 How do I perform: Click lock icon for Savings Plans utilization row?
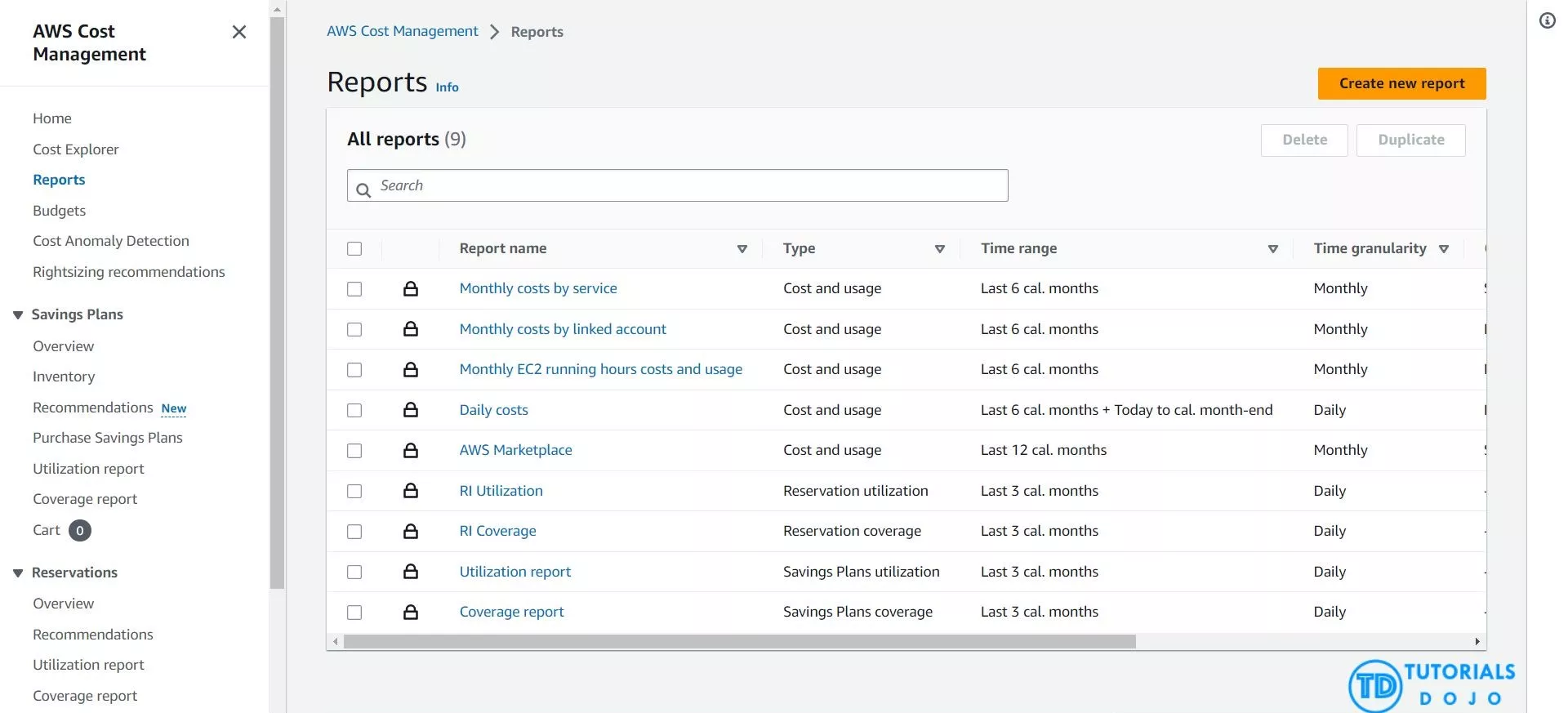point(411,572)
